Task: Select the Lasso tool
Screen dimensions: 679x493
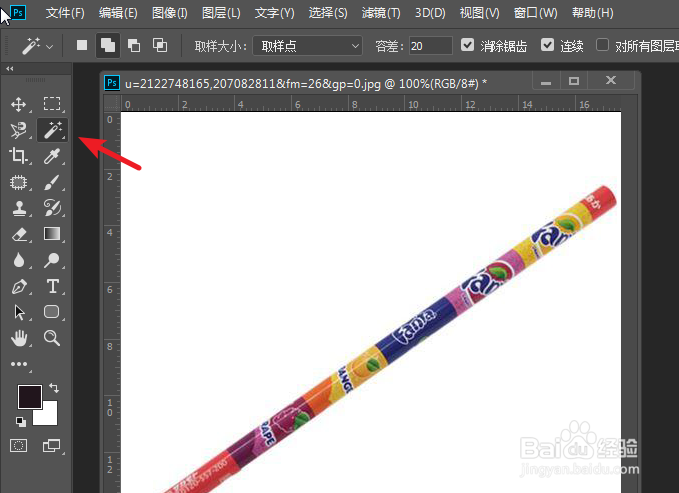Action: [18, 130]
